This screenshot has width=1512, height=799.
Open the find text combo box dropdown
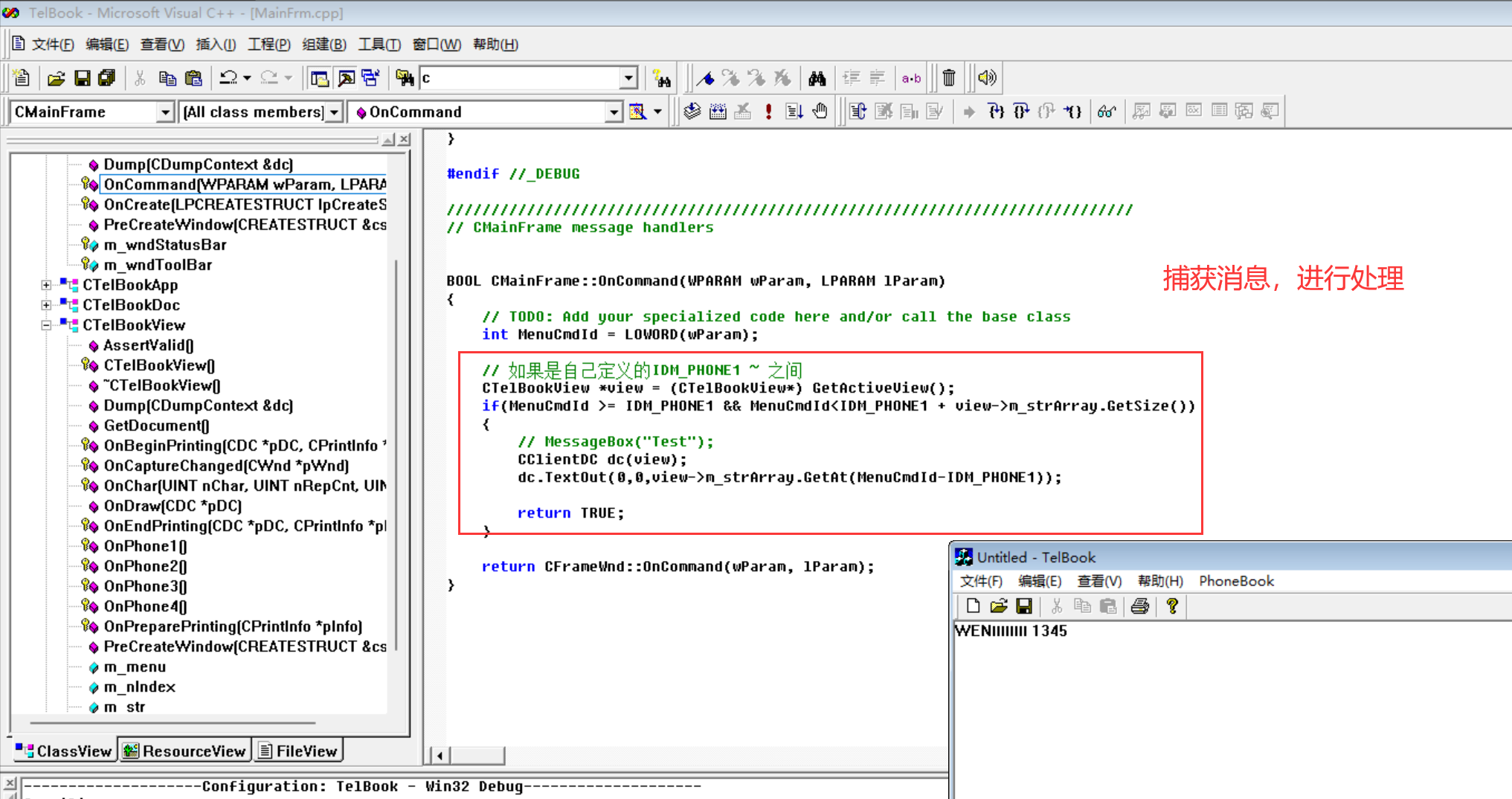(628, 78)
